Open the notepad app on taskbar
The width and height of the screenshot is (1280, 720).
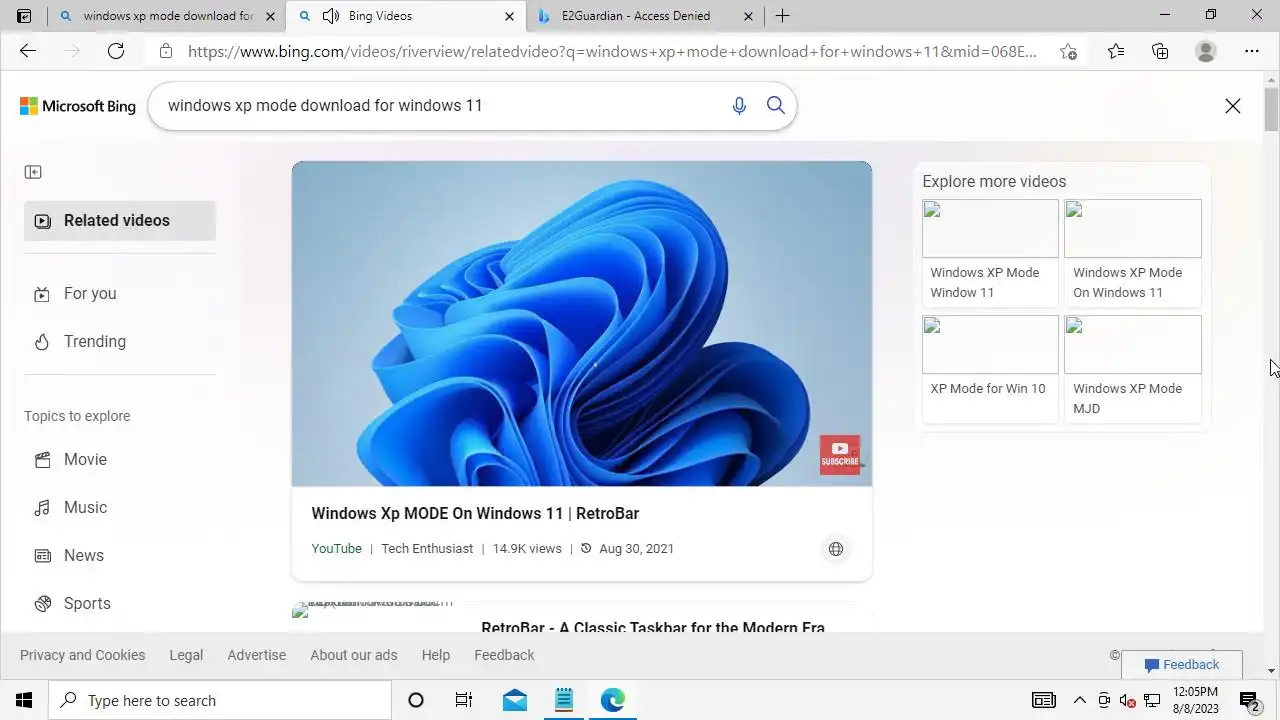coord(564,700)
